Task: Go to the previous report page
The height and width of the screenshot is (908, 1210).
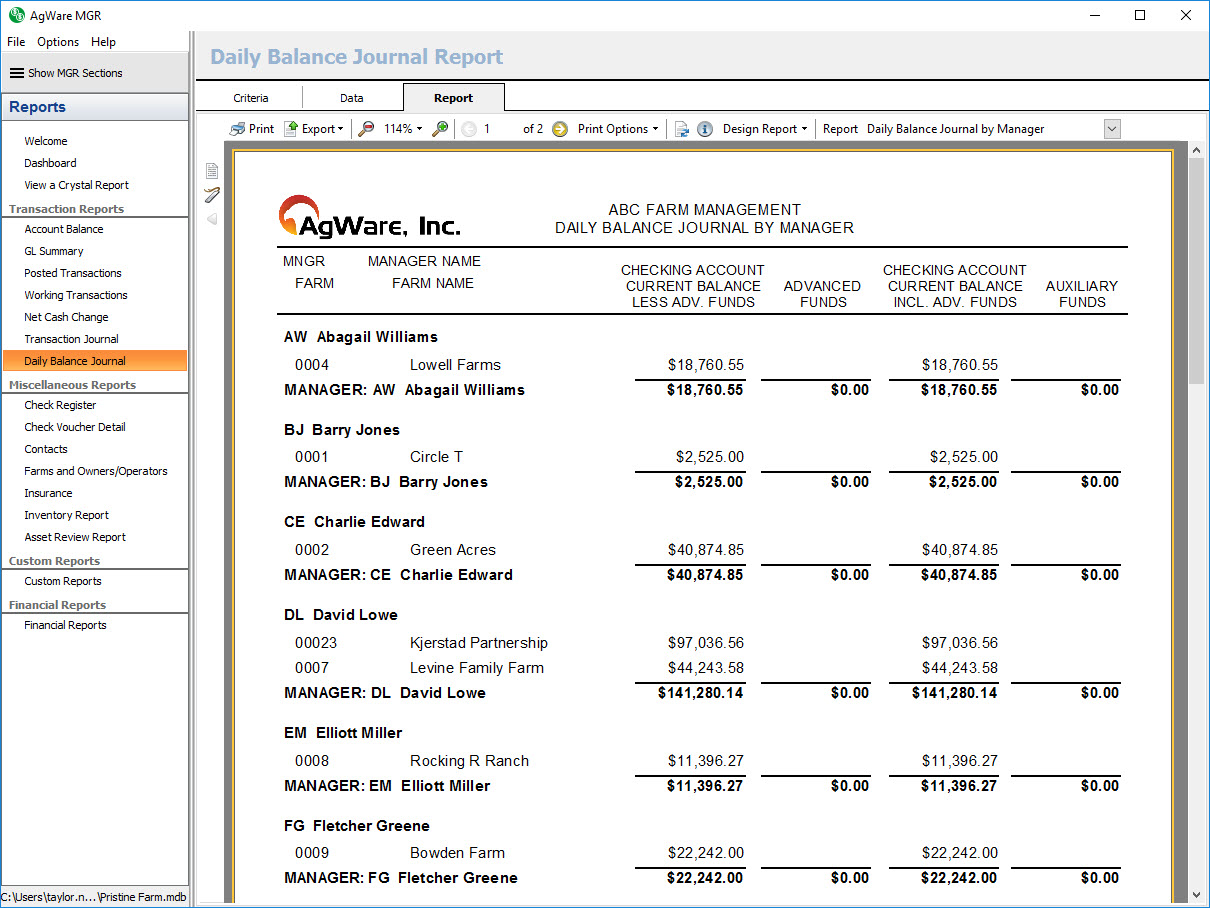Action: [469, 129]
